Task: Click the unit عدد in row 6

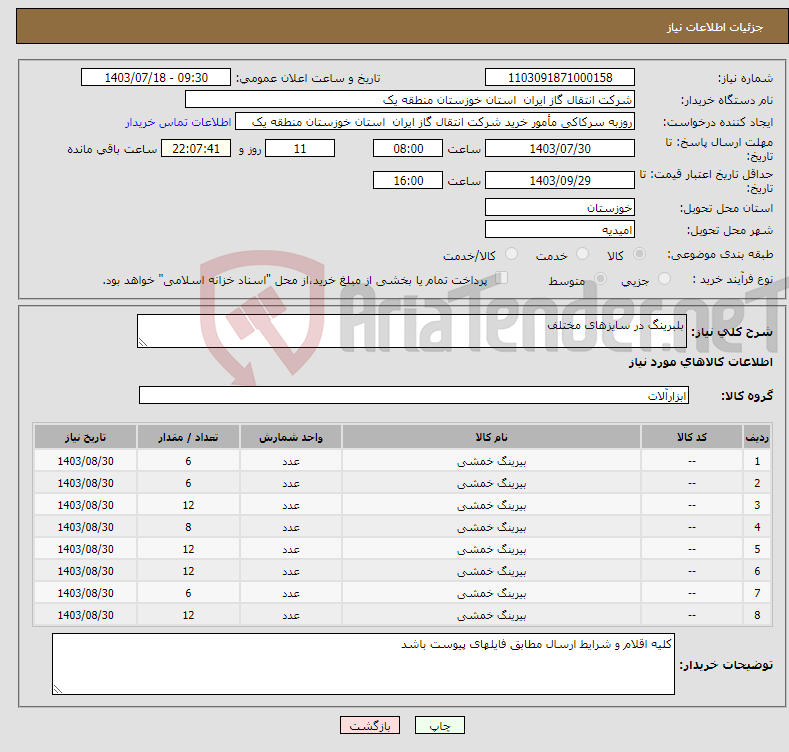Action: 291,571
